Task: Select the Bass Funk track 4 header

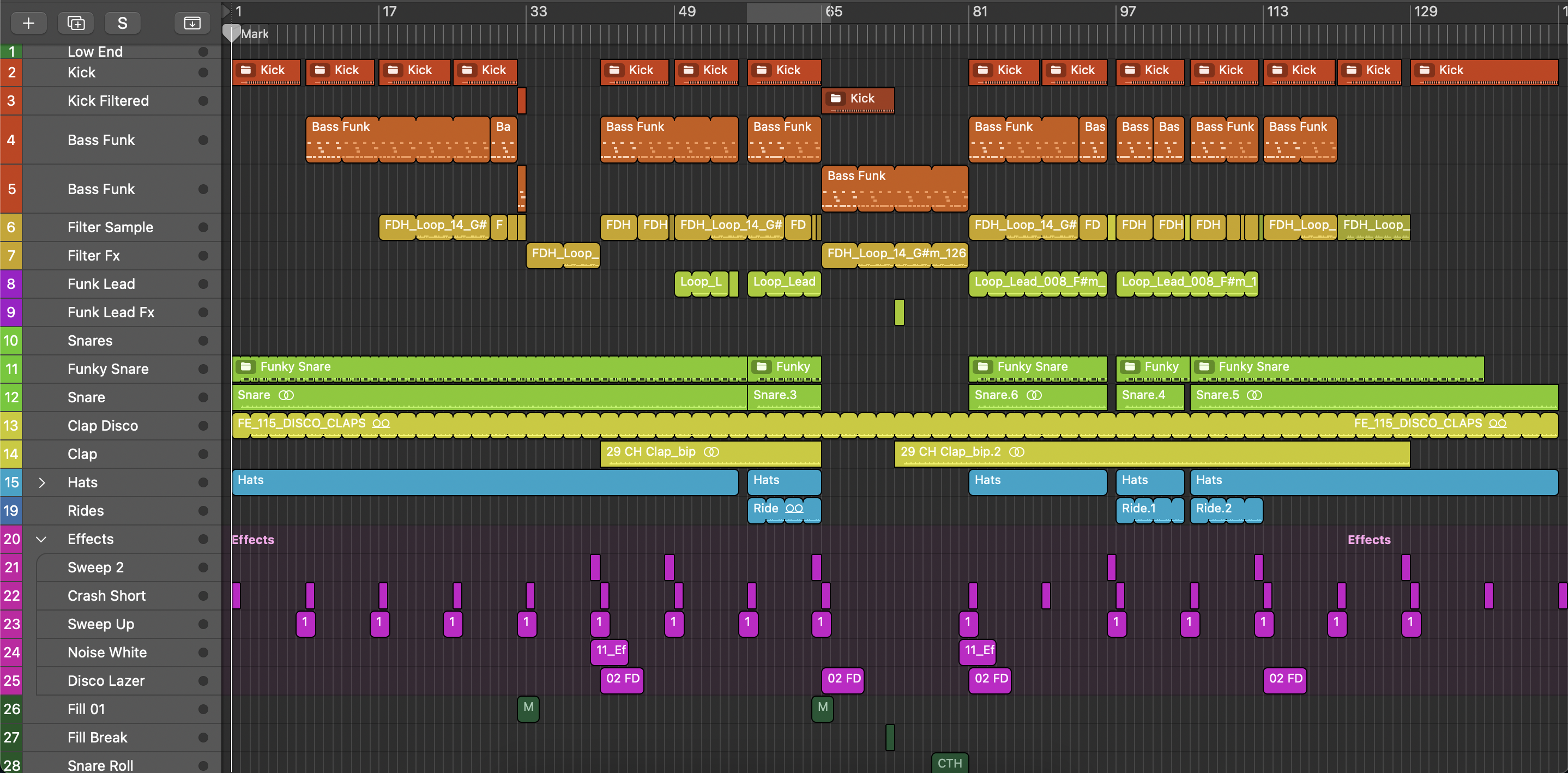Action: 101,140
